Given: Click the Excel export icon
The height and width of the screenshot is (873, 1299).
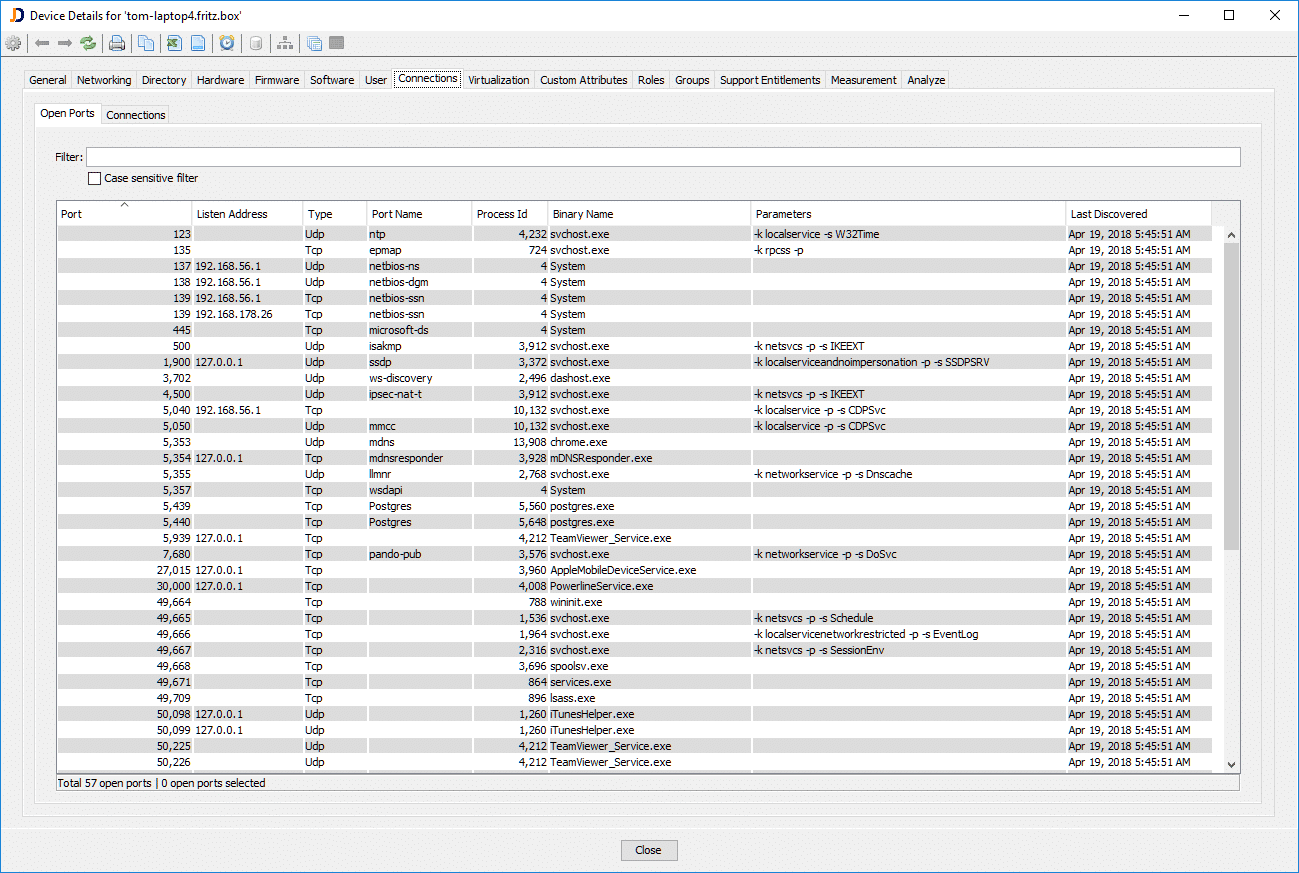Looking at the screenshot, I should 174,43.
